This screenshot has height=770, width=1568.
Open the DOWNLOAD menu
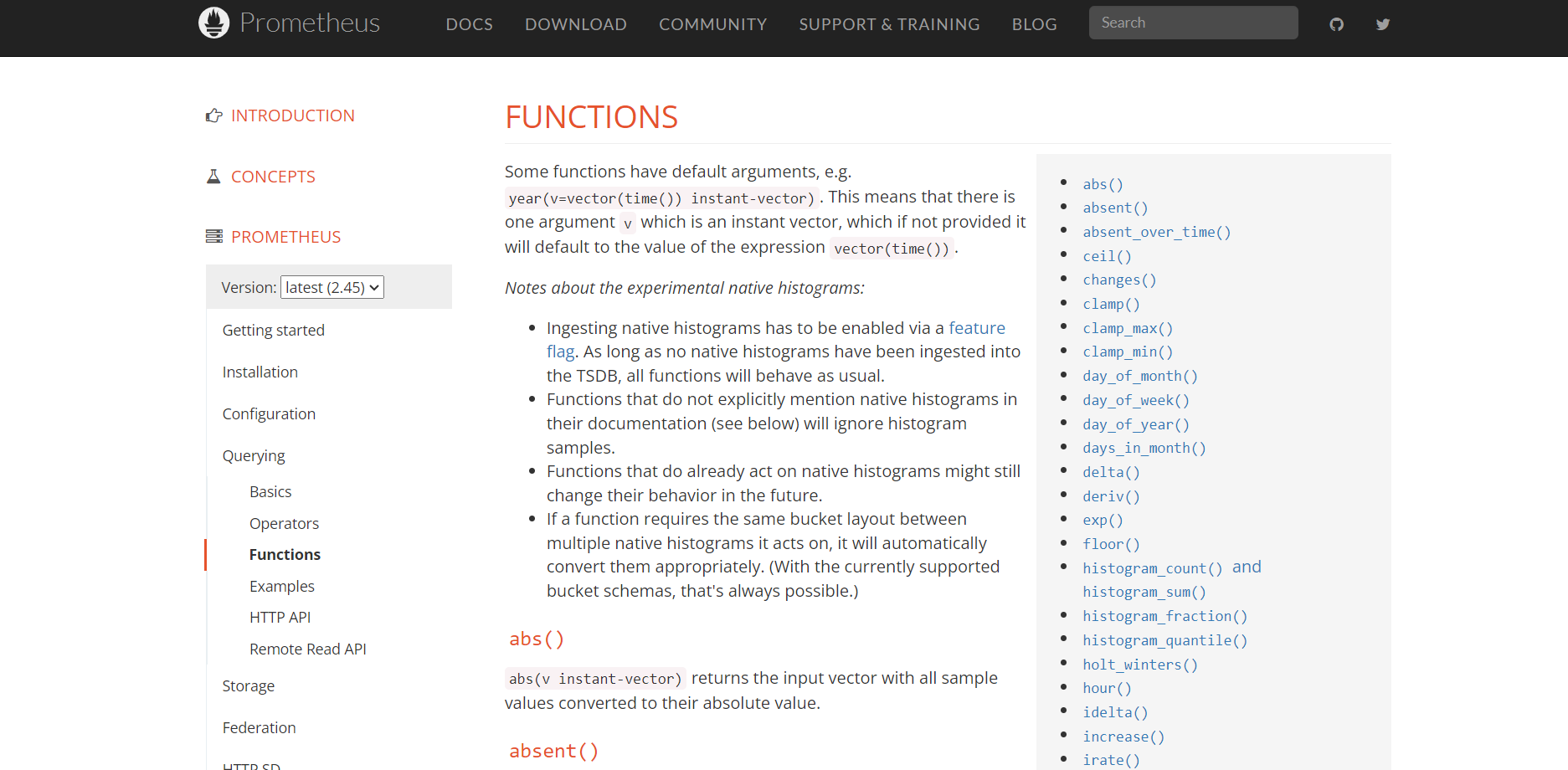point(576,24)
